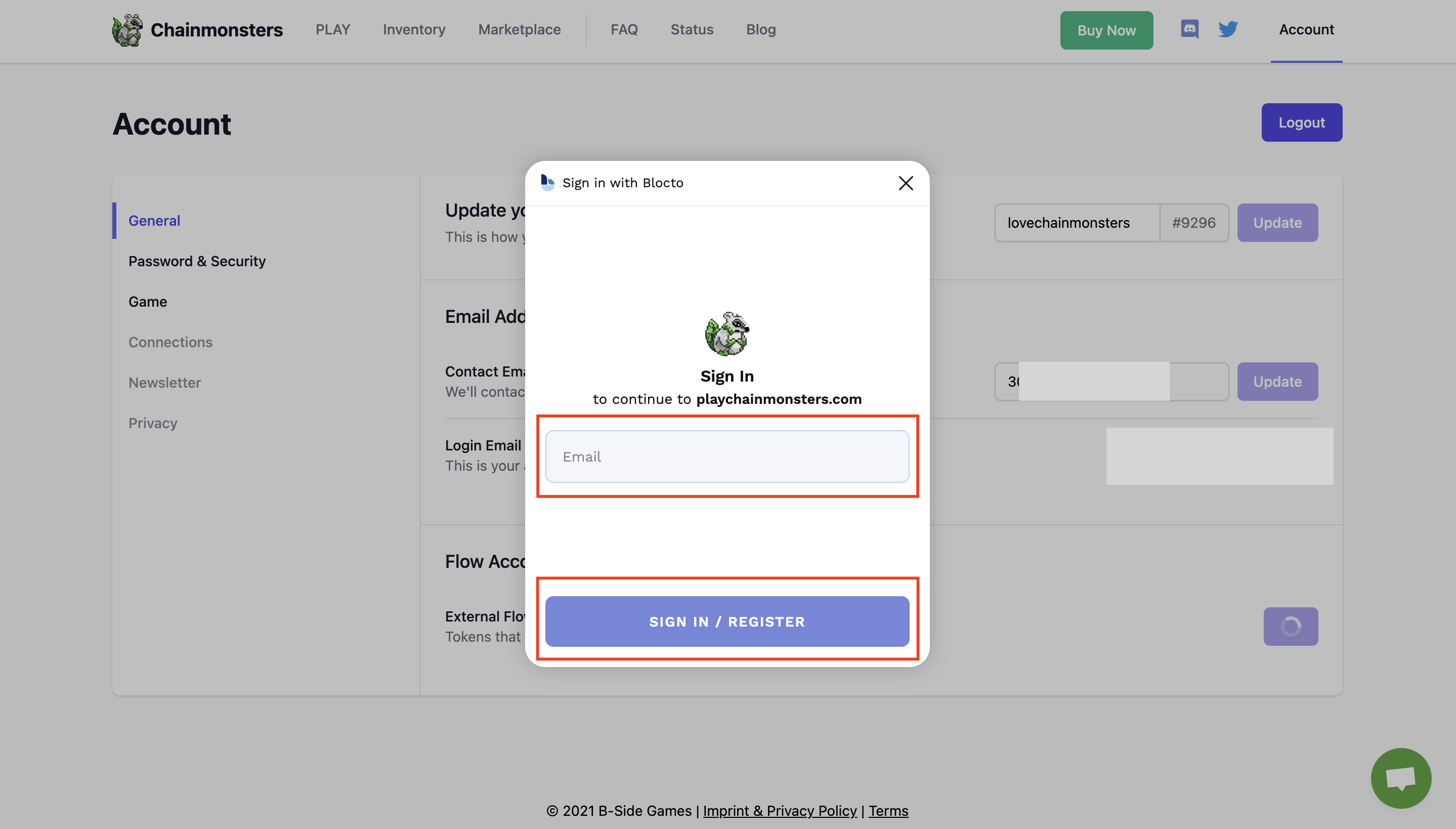Click the green Buy Now button
The height and width of the screenshot is (829, 1456).
(1106, 30)
